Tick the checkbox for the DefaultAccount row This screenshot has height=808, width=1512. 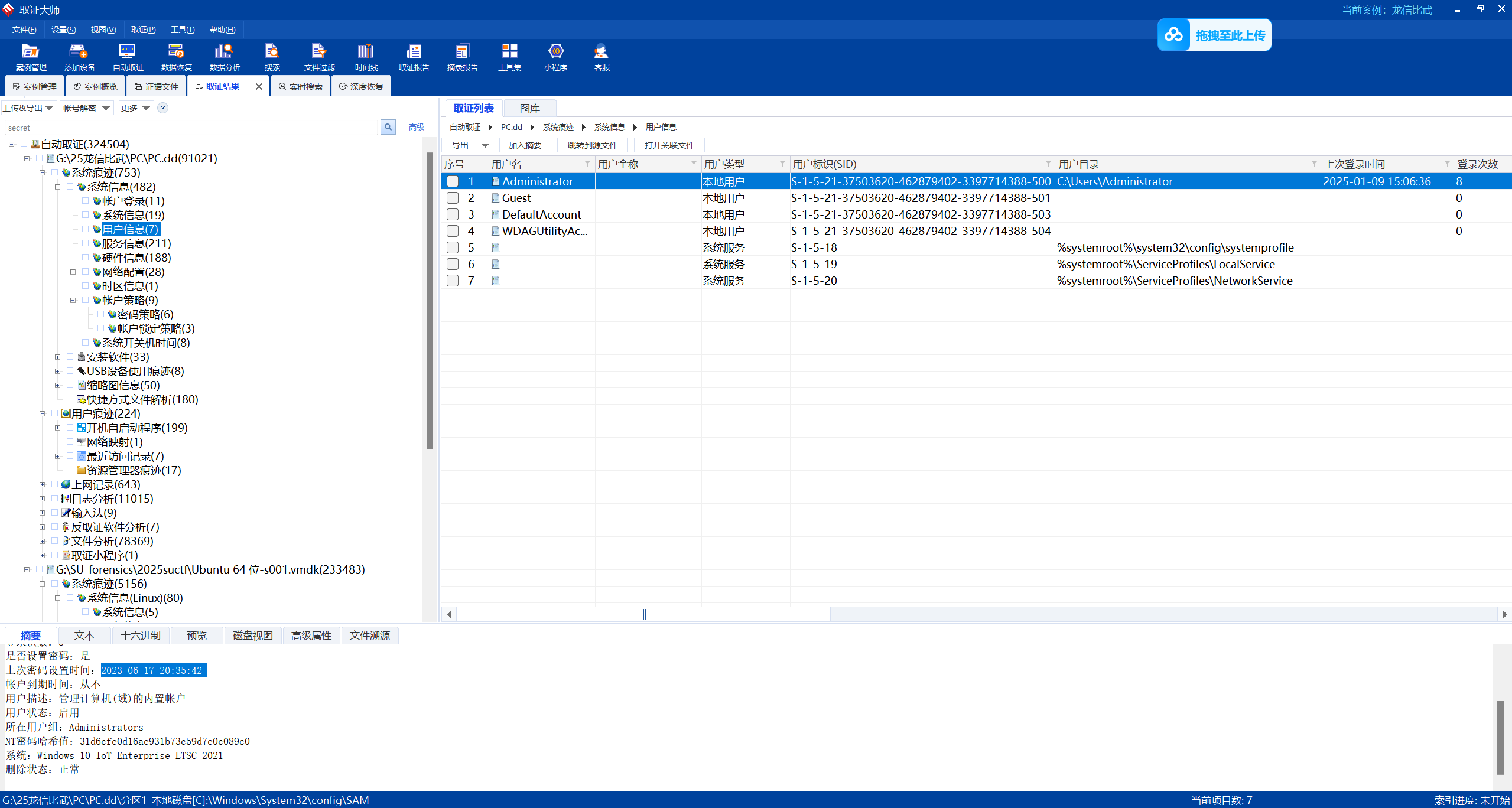453,214
